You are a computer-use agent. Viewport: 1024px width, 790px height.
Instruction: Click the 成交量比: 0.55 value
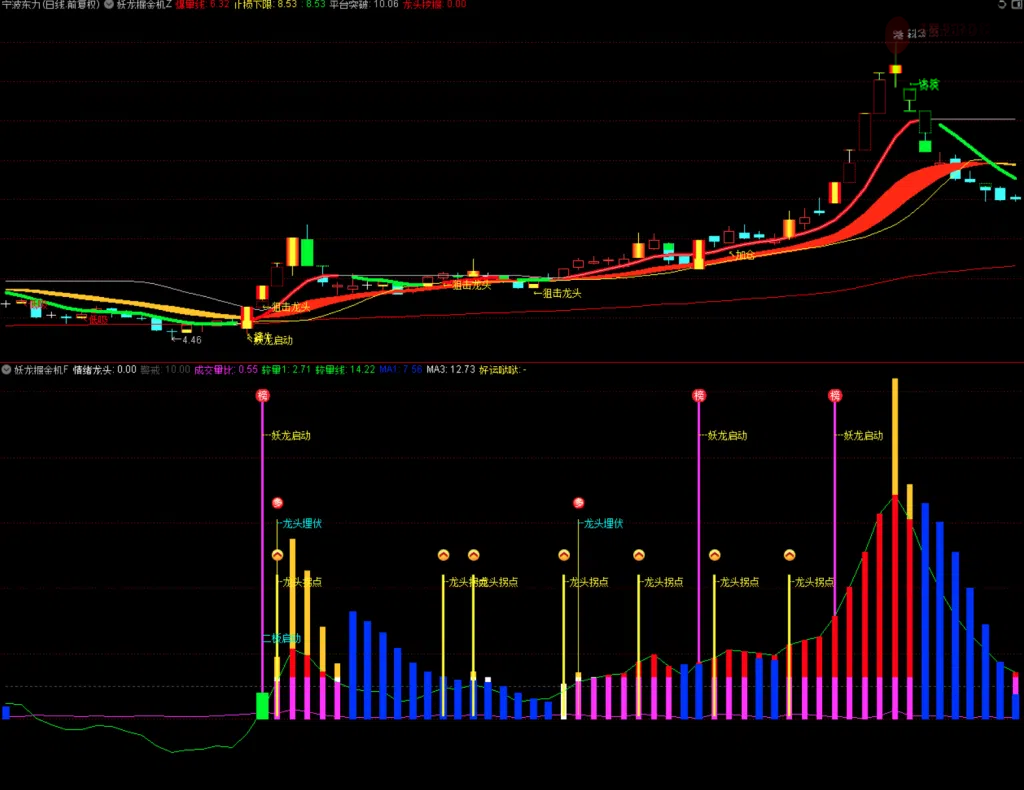225,370
